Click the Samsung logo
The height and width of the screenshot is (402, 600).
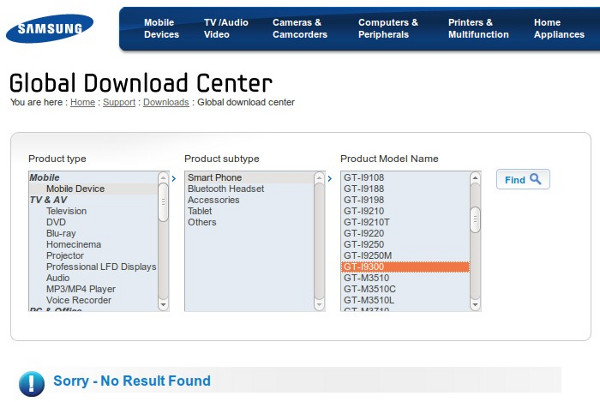pyautogui.click(x=55, y=30)
